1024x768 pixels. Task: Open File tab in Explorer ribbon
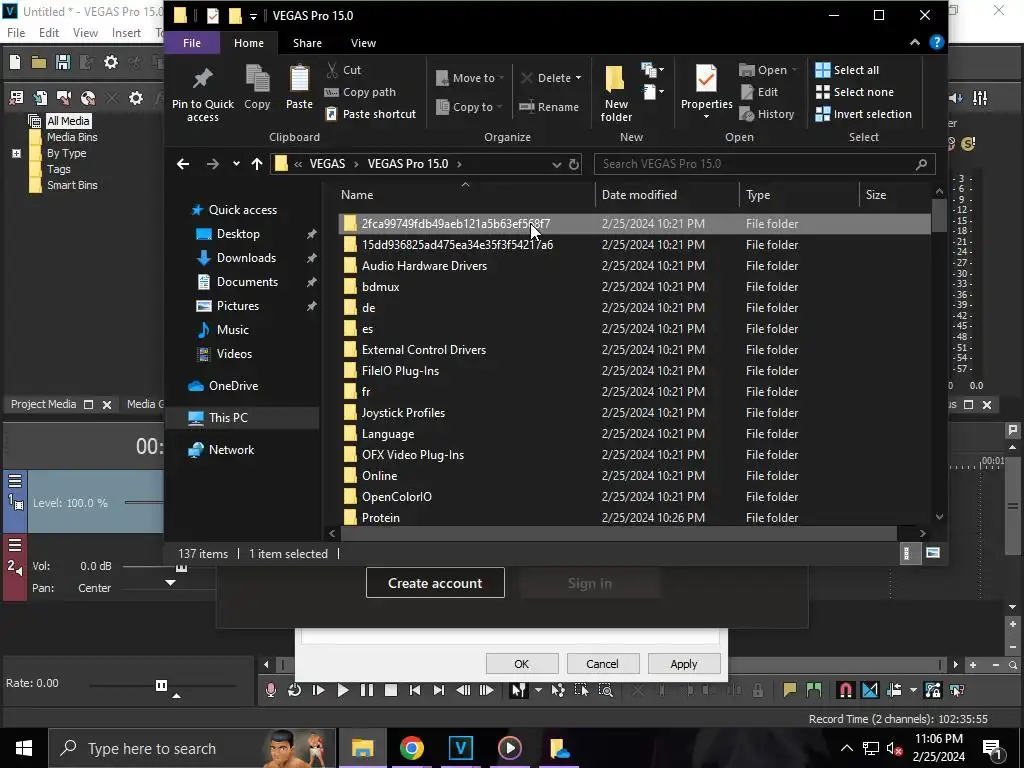(x=192, y=43)
